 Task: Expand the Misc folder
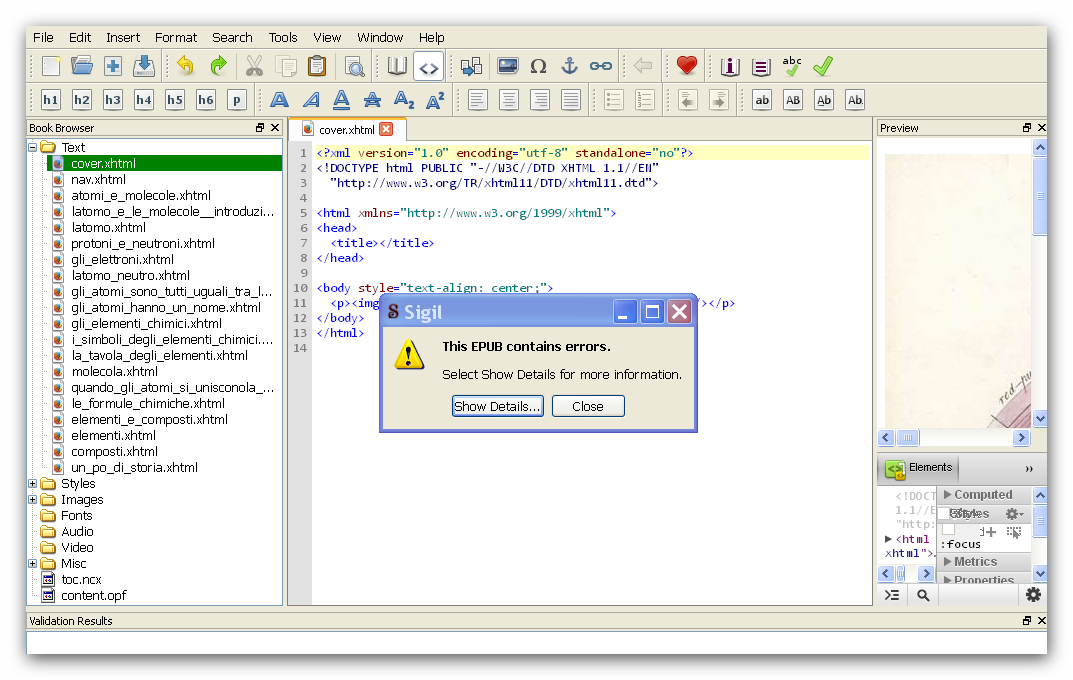pos(32,564)
